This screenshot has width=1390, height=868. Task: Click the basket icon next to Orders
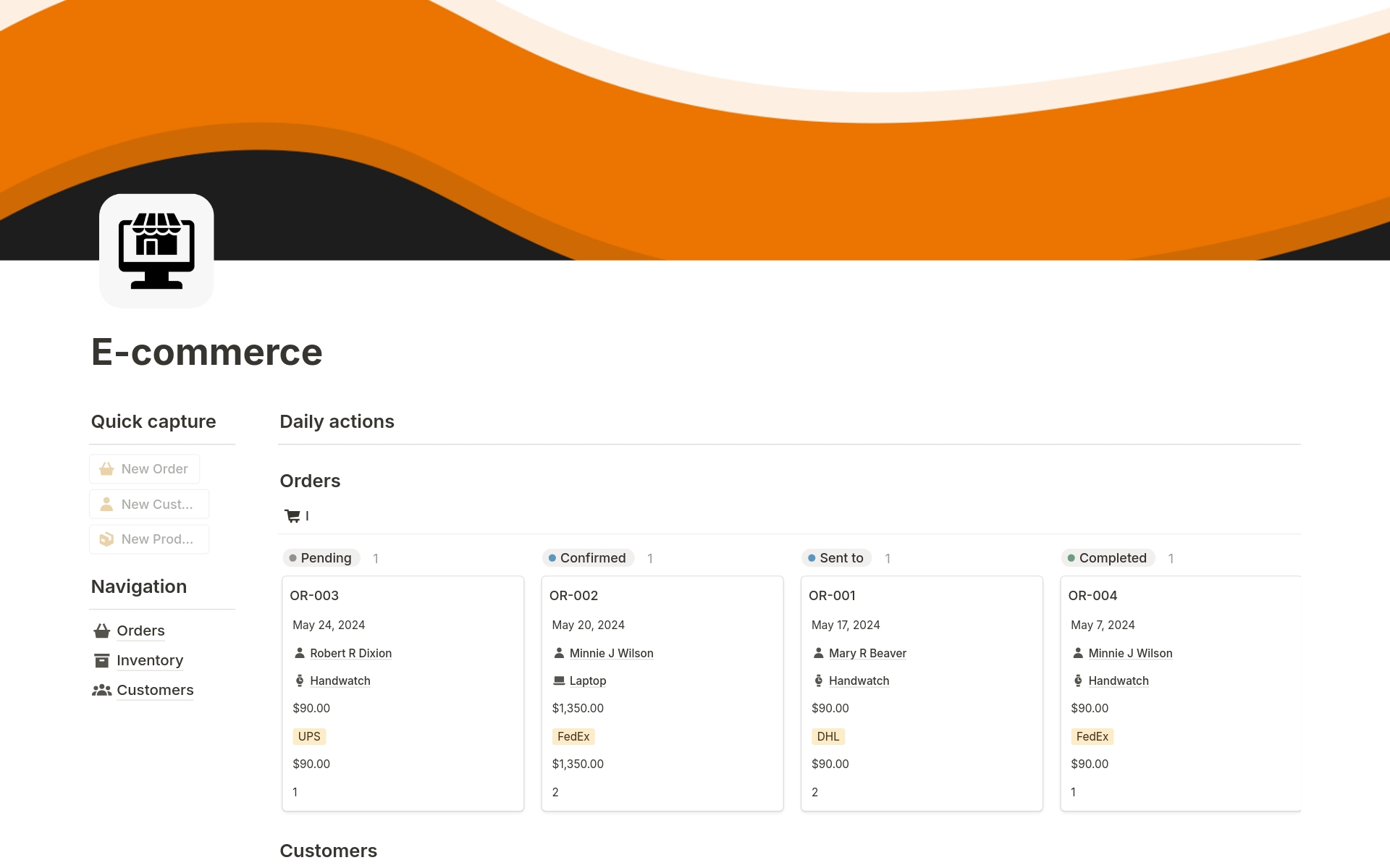102,631
